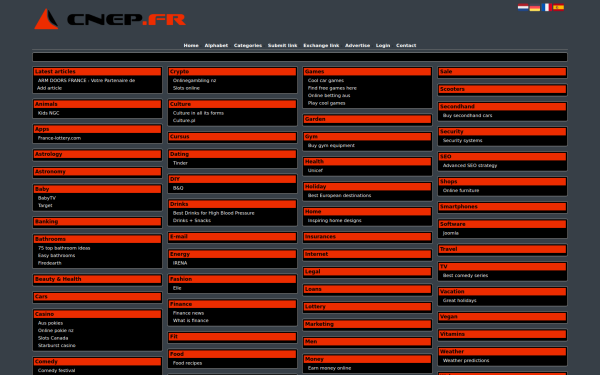Viewport: 600px width, 375px height.
Task: Open the Starburst casino link
Action: (57, 346)
